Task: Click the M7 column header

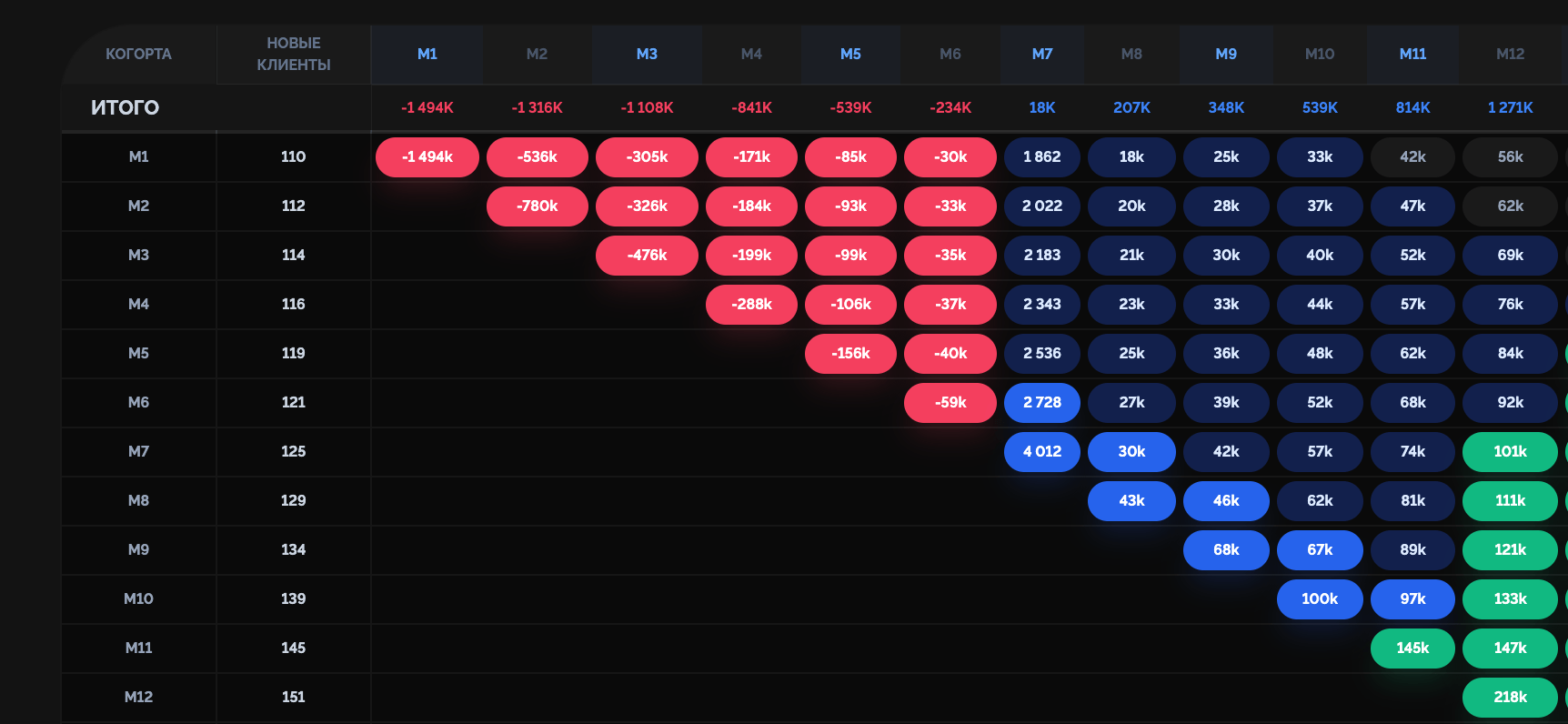Action: point(1041,55)
